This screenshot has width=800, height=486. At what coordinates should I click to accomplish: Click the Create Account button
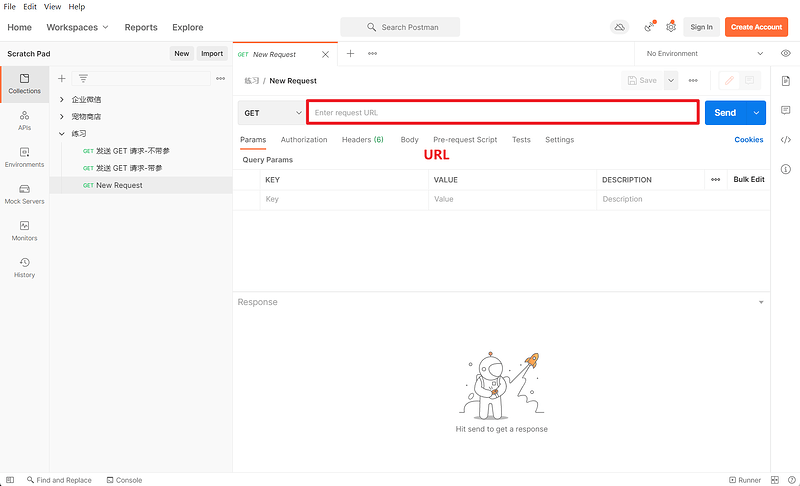pyautogui.click(x=756, y=27)
